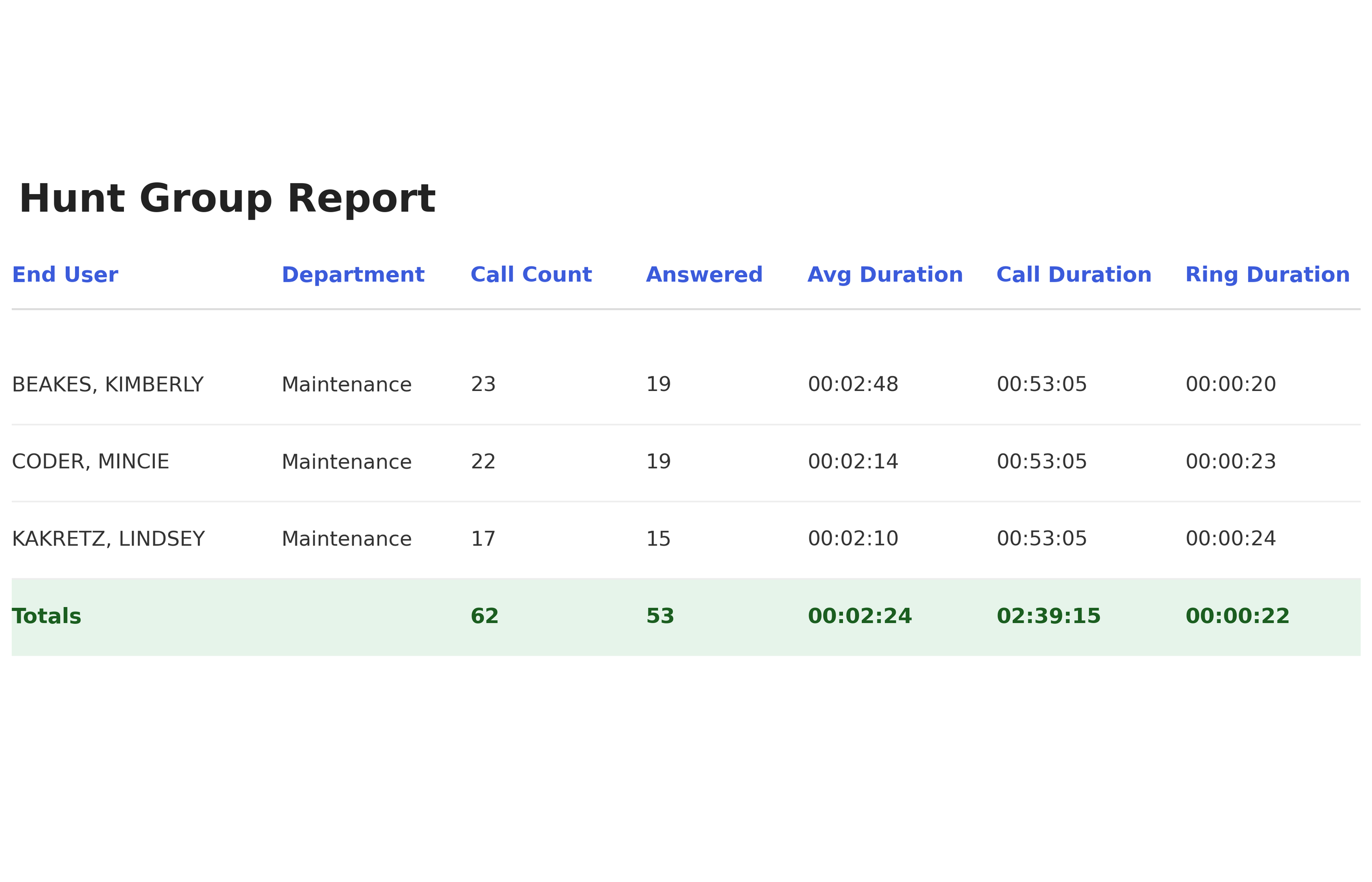Select the BEAKES, KIMBERLY row name

point(108,384)
